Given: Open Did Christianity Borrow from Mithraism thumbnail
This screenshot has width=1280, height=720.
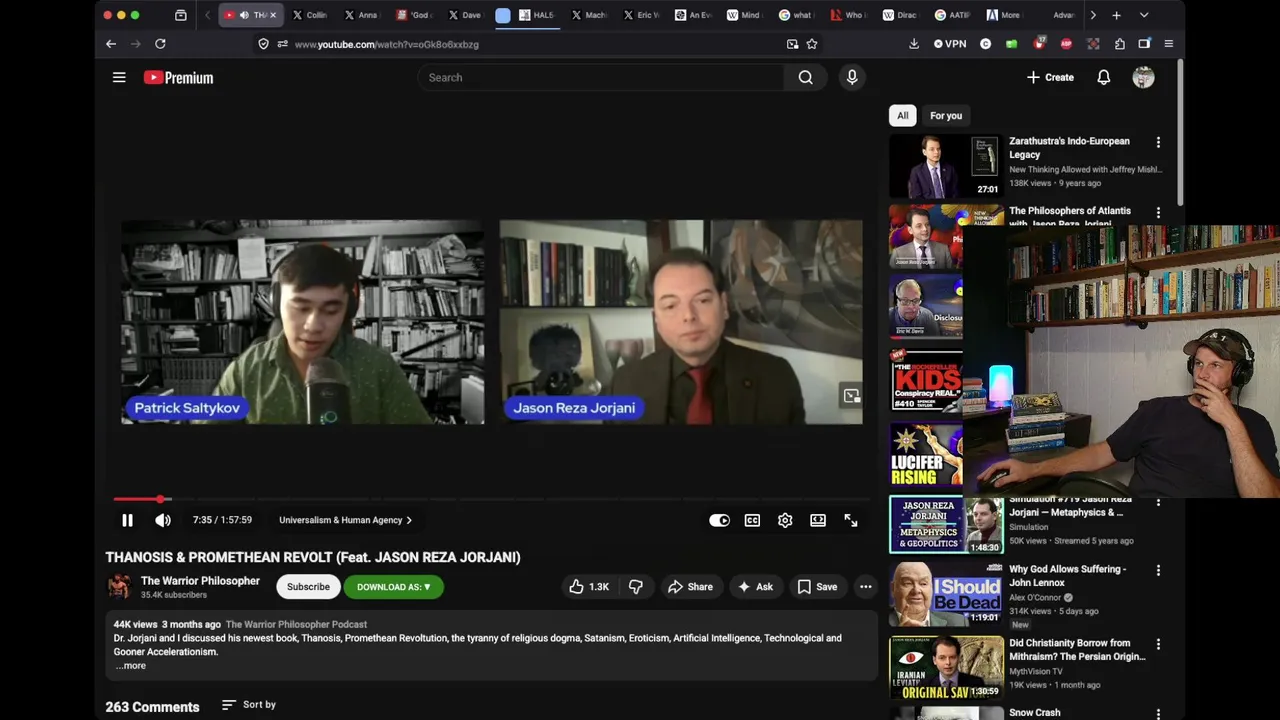Looking at the screenshot, I should (946, 668).
